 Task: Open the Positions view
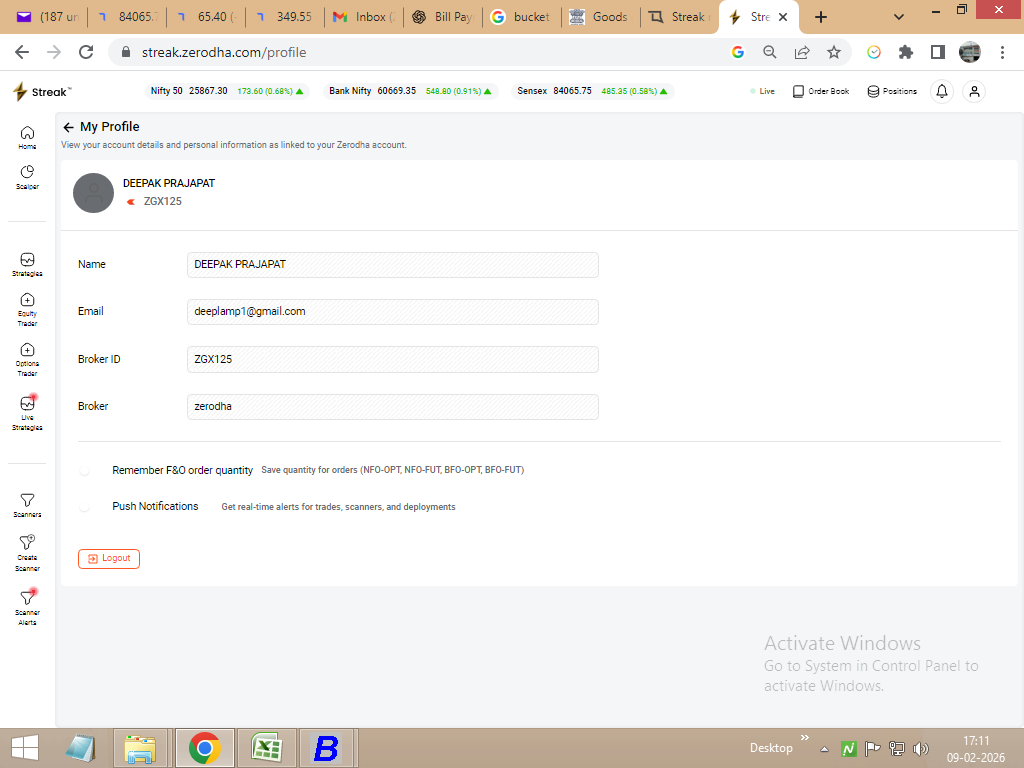coord(892,91)
